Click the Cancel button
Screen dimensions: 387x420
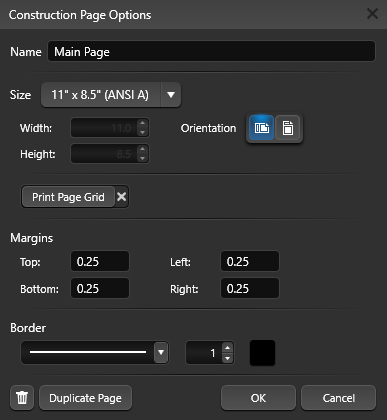[339, 398]
